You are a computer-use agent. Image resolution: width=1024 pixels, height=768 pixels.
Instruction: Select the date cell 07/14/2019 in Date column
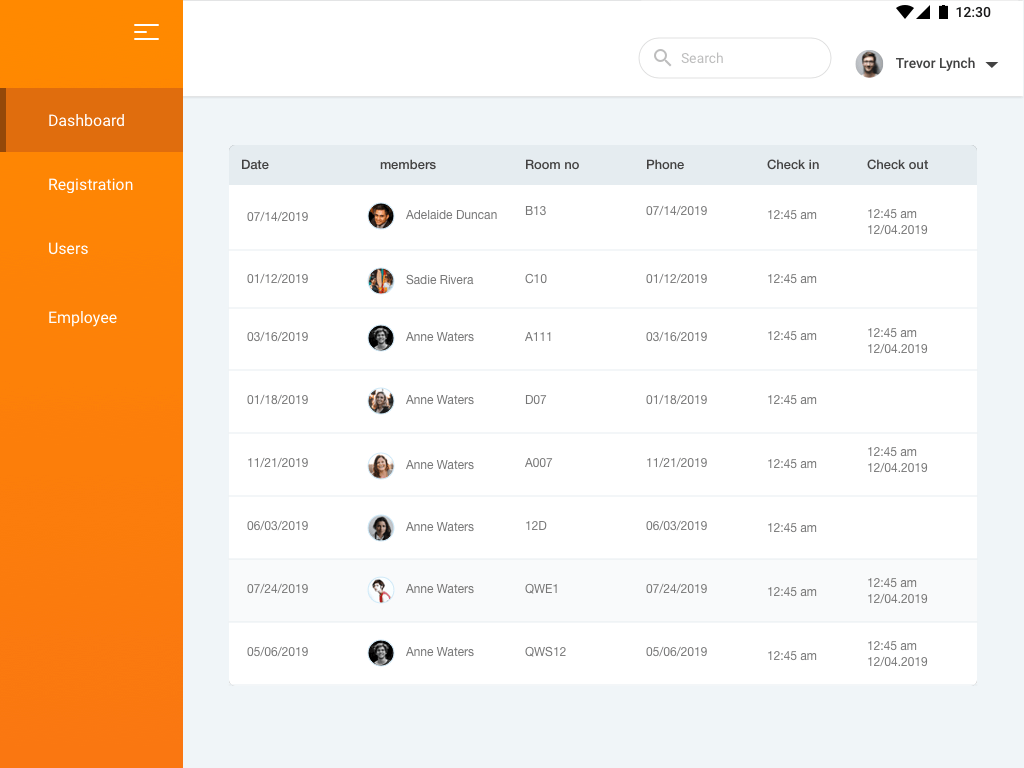278,217
